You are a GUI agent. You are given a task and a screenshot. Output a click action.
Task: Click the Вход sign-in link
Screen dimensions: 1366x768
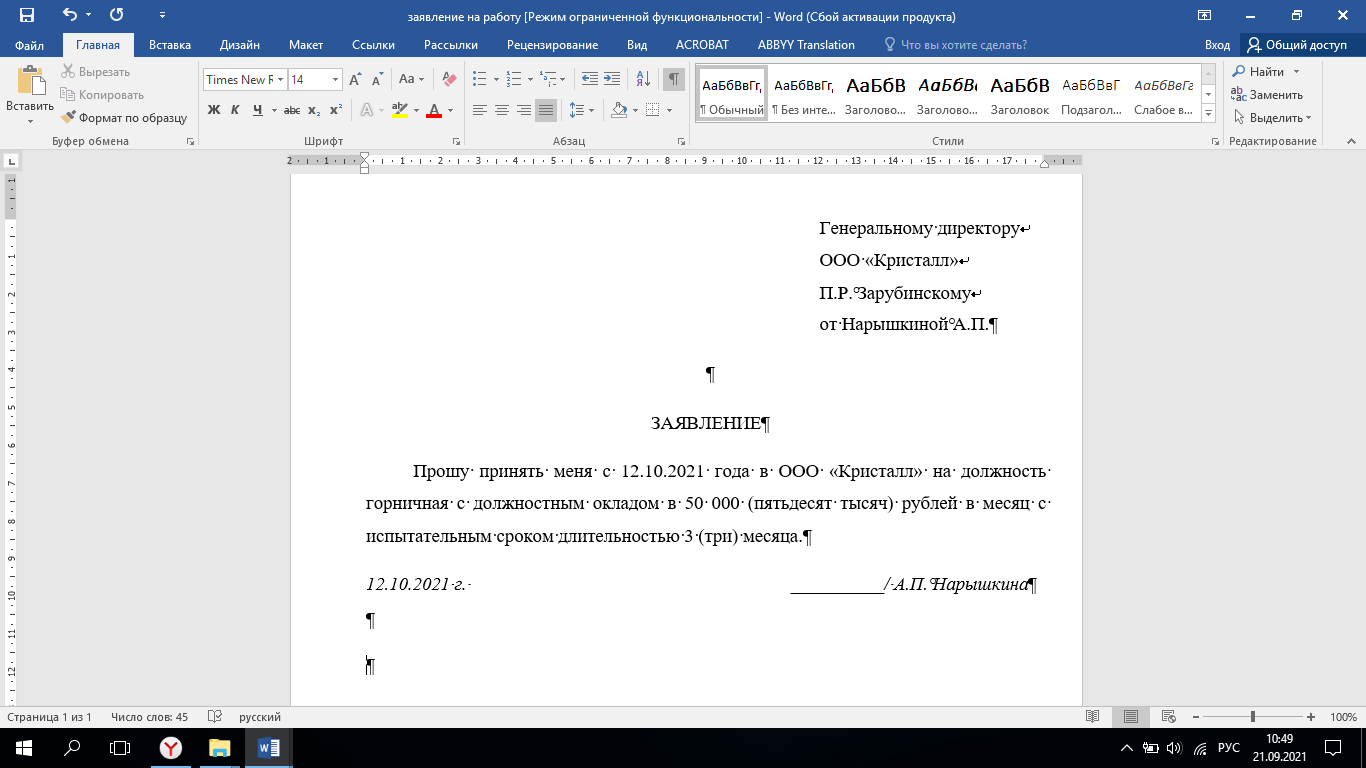click(1217, 45)
